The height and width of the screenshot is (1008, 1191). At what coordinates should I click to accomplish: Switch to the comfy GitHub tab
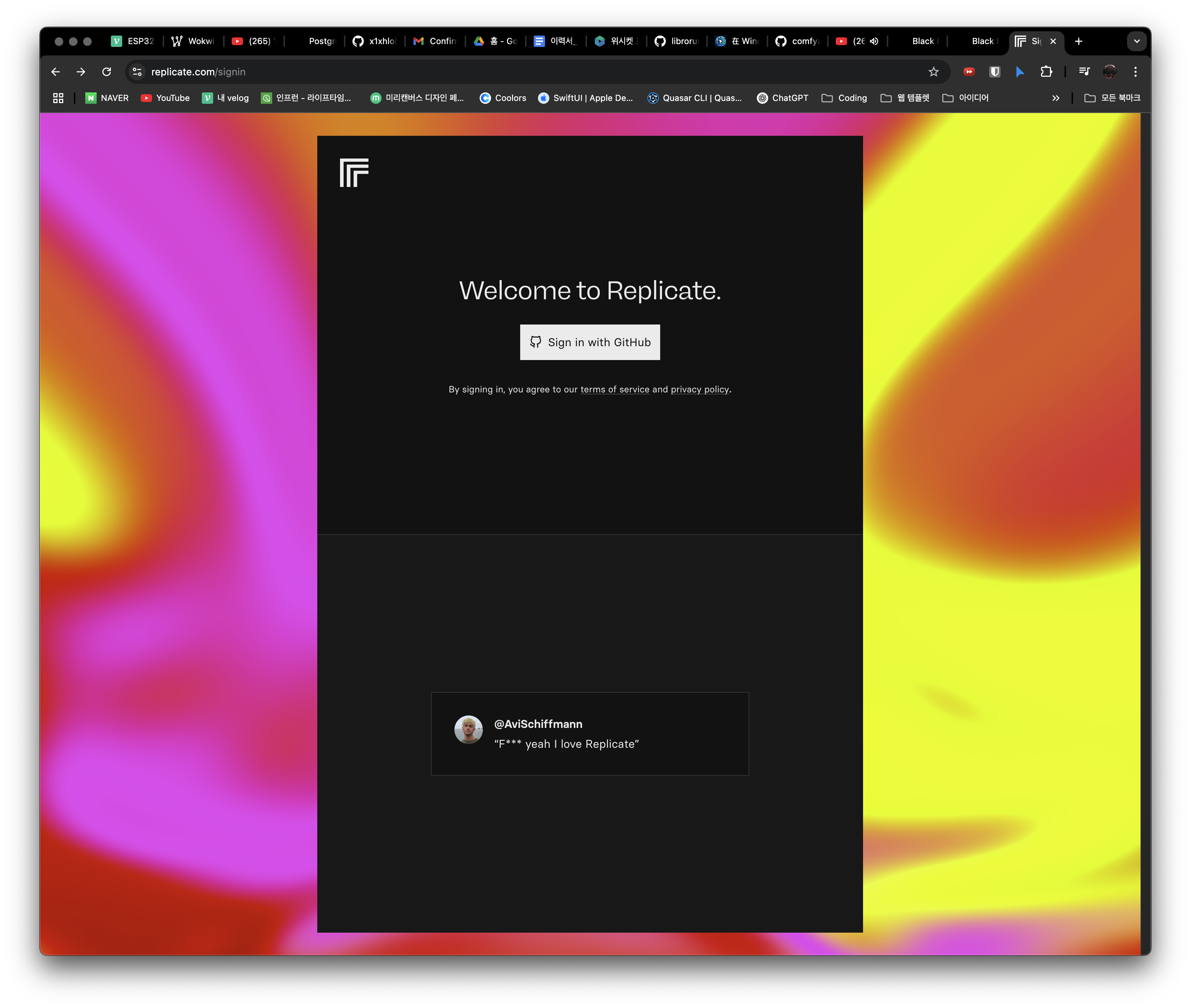tap(797, 41)
